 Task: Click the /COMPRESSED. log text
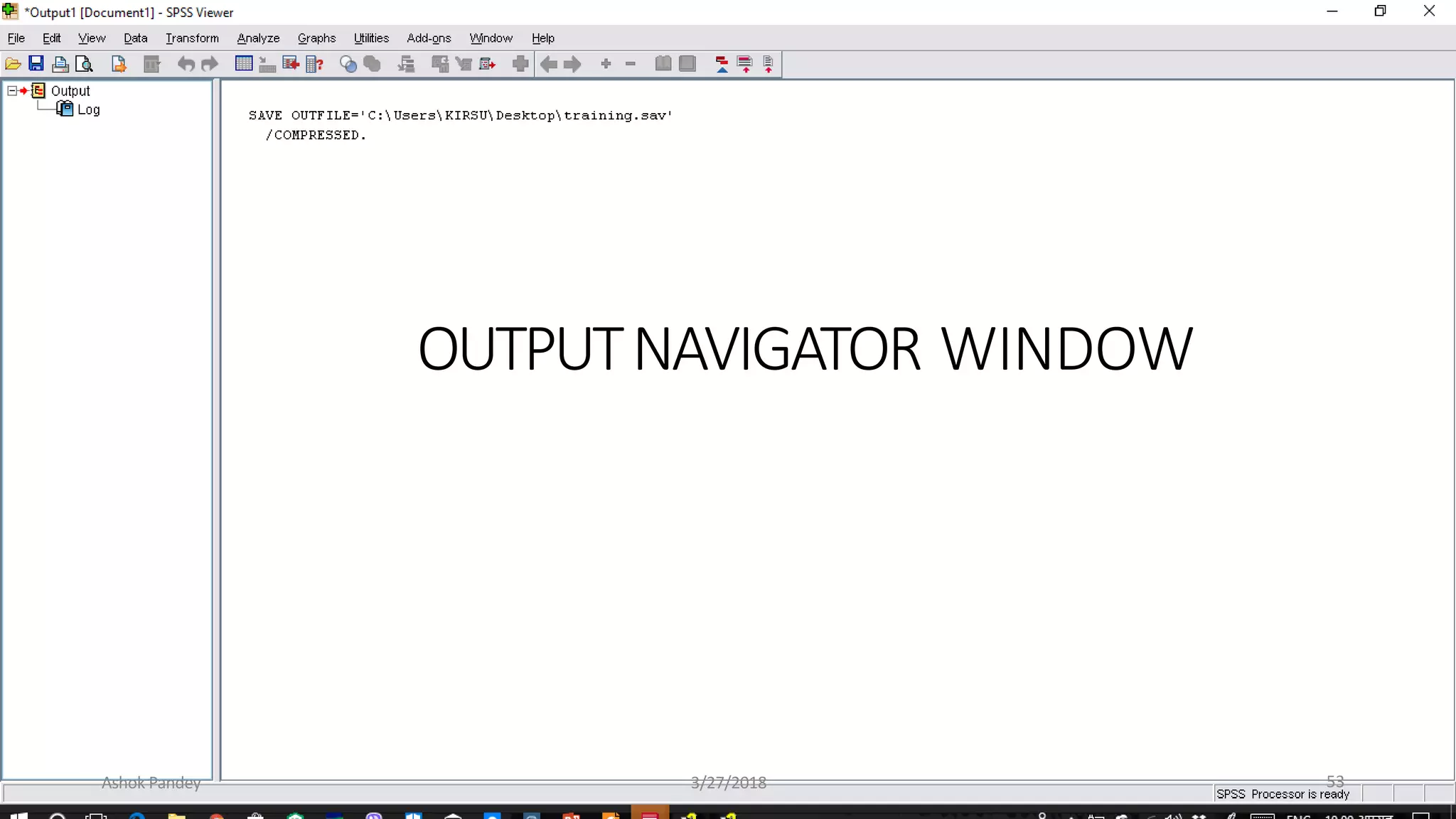point(316,135)
